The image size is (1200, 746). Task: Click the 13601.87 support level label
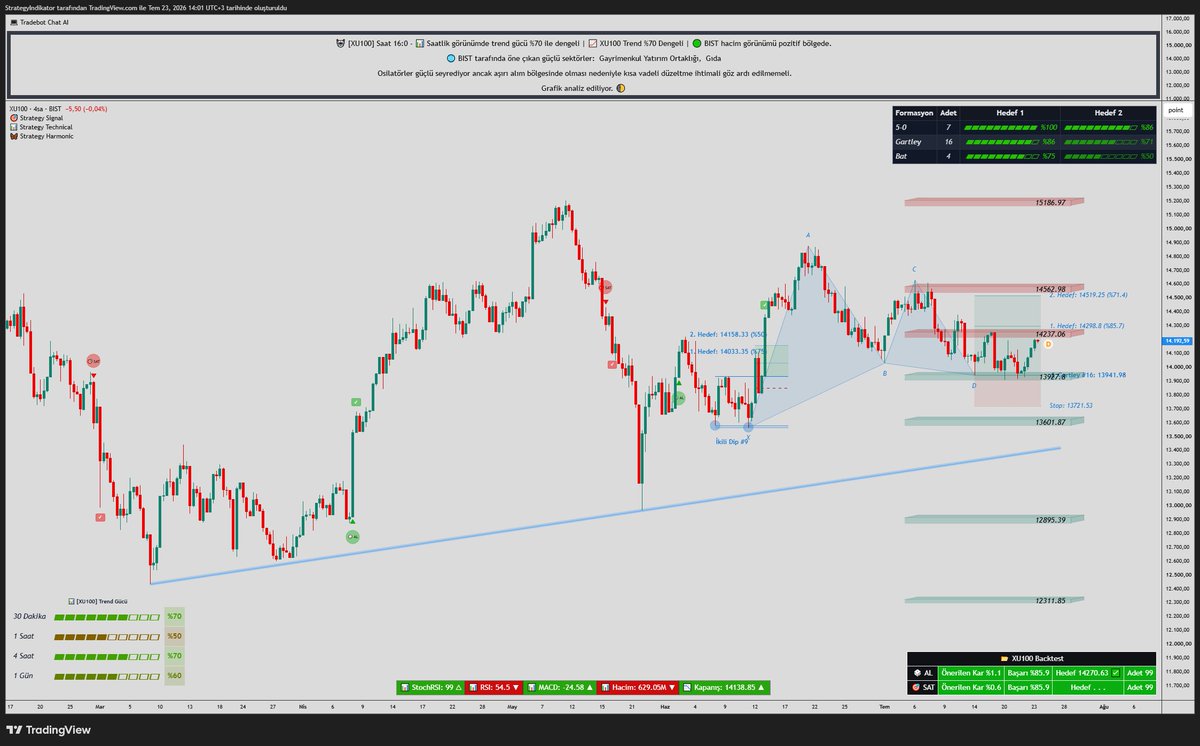1050,422
